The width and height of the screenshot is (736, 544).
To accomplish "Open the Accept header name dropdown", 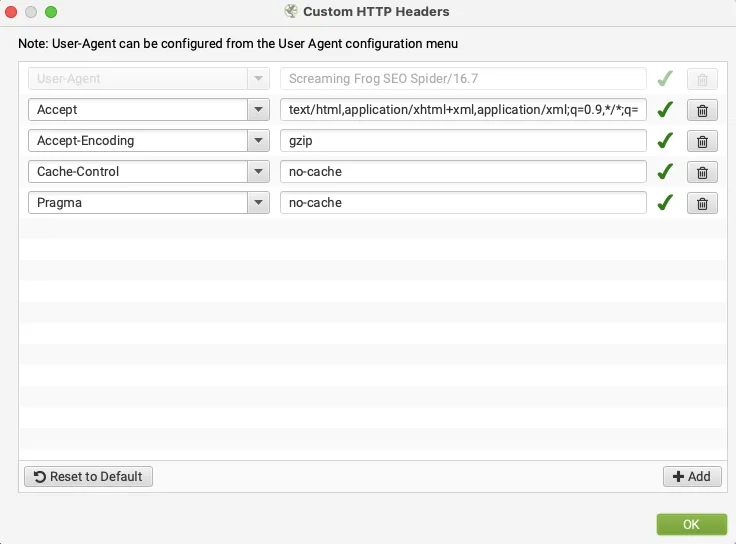I will (x=258, y=109).
